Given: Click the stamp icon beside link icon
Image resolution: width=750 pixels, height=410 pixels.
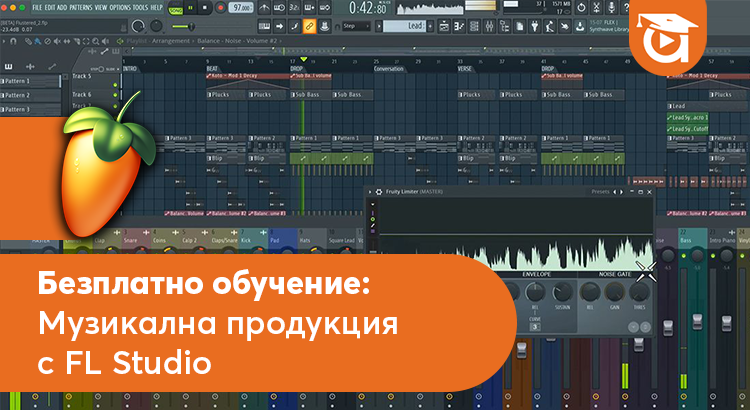Looking at the screenshot, I should point(325,26).
